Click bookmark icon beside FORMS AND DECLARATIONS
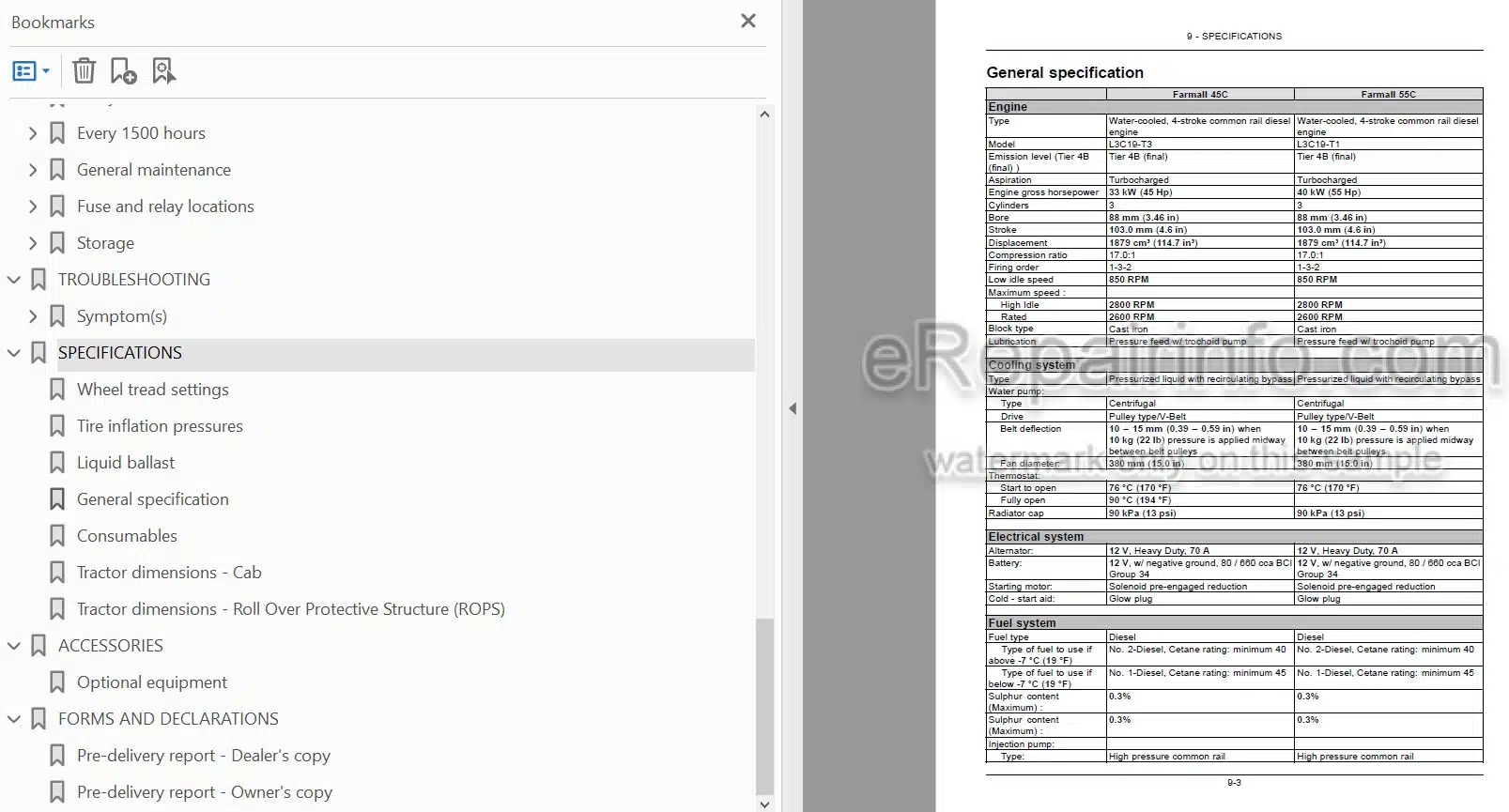Screen dimensions: 1509x812 click(x=38, y=719)
